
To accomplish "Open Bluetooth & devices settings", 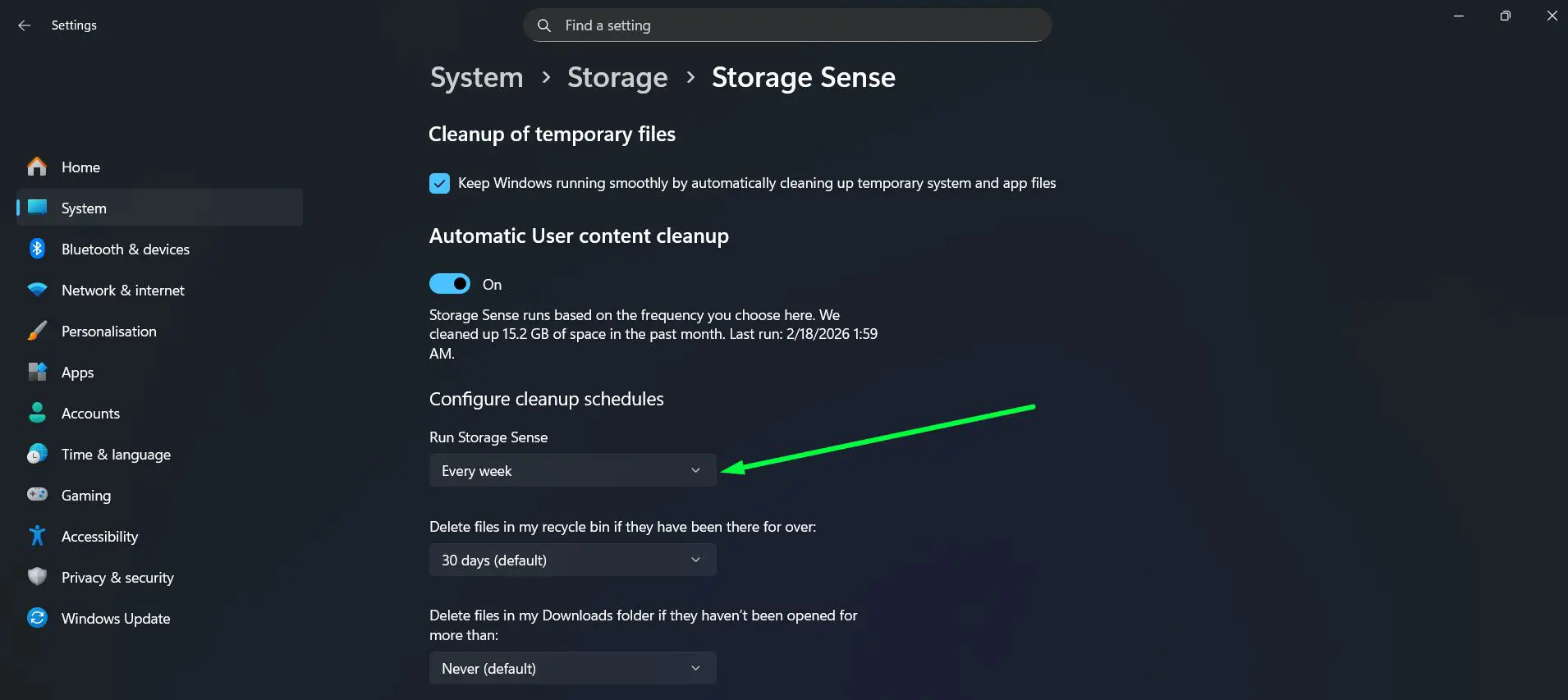I will click(125, 249).
